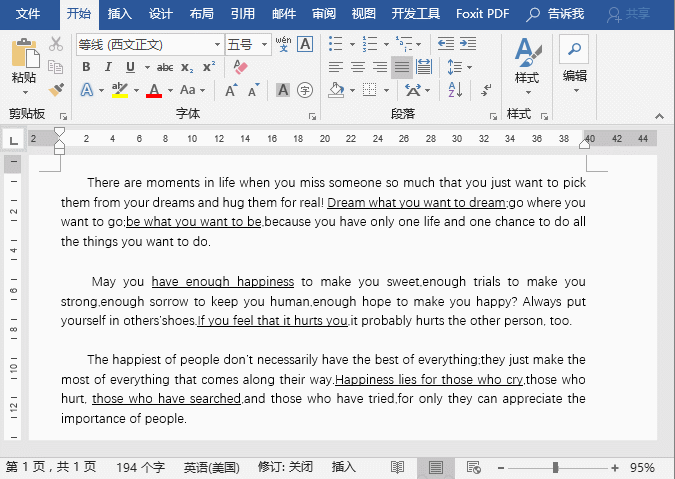Apply the red font color

(154, 90)
